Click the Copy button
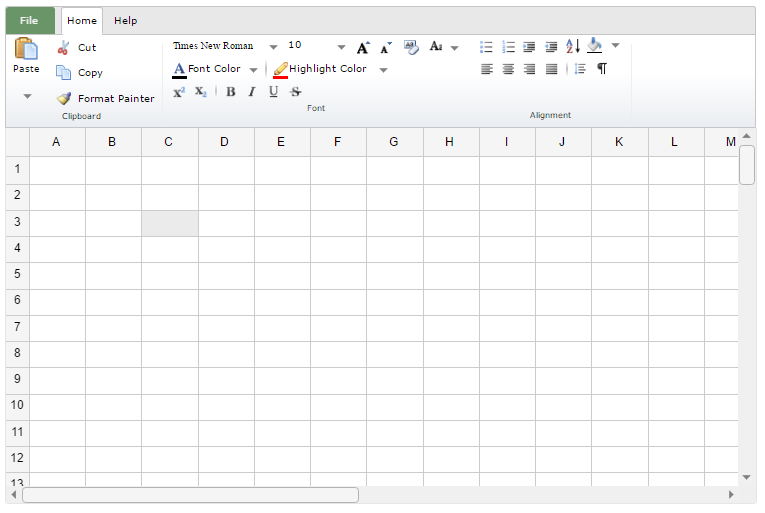The image size is (765, 513). 80,73
